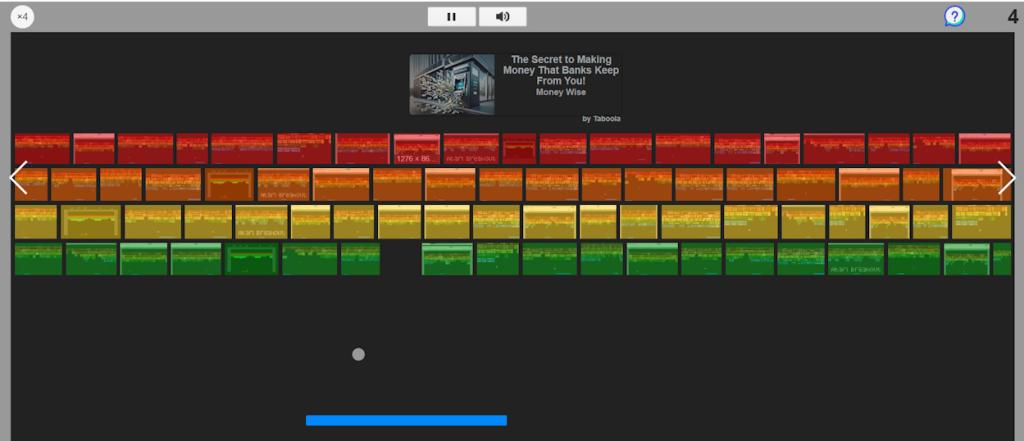Click red brick labeled 1276 x 86
This screenshot has height=441, width=1024.
[416, 149]
